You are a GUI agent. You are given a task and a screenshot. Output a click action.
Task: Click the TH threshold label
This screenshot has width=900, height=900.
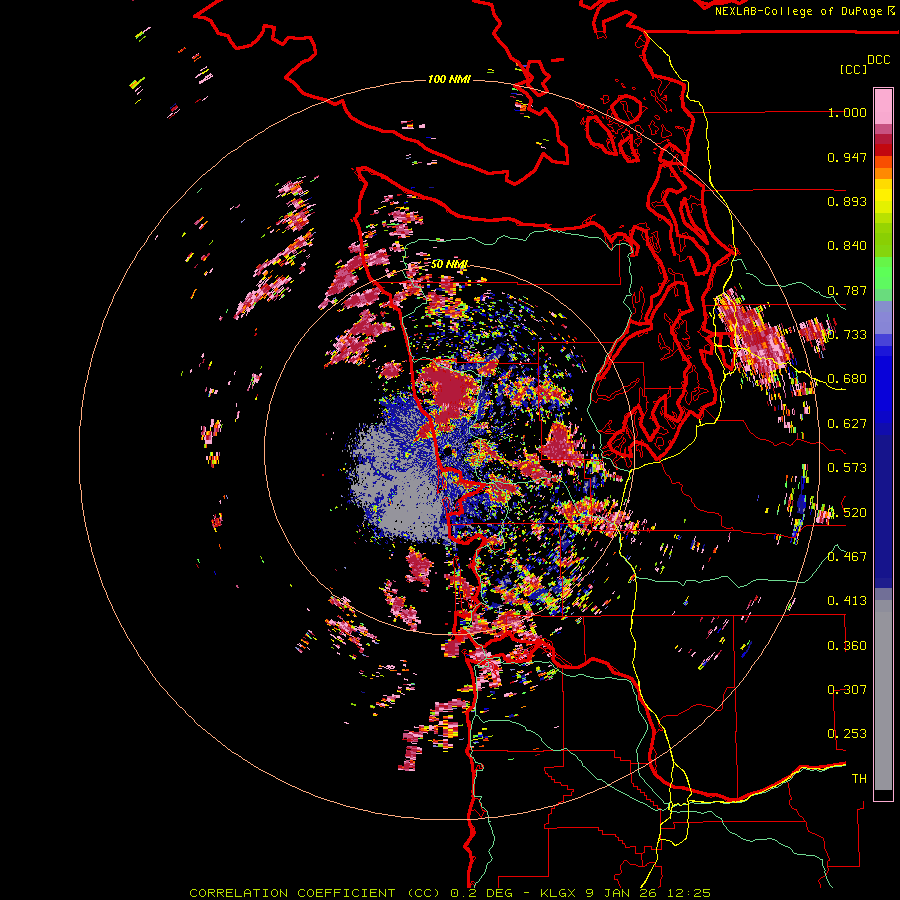click(x=859, y=779)
